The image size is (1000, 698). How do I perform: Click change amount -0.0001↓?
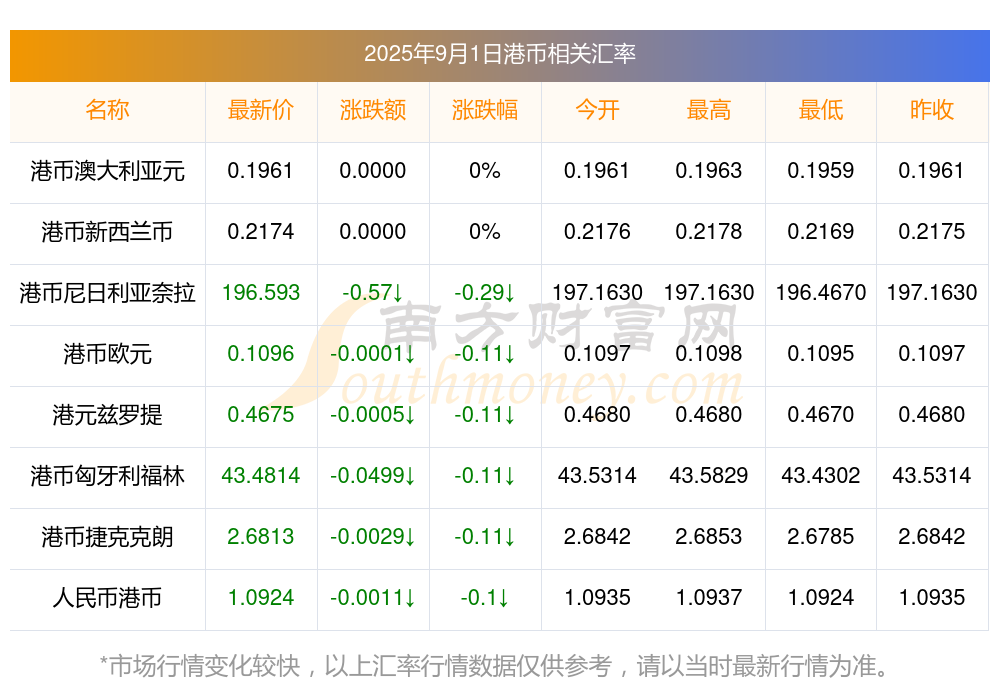[x=372, y=353]
